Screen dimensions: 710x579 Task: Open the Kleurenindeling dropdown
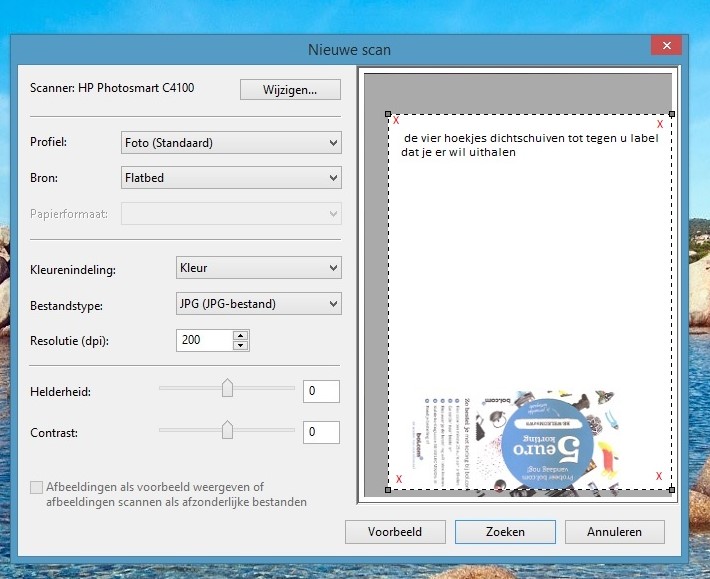click(x=258, y=268)
